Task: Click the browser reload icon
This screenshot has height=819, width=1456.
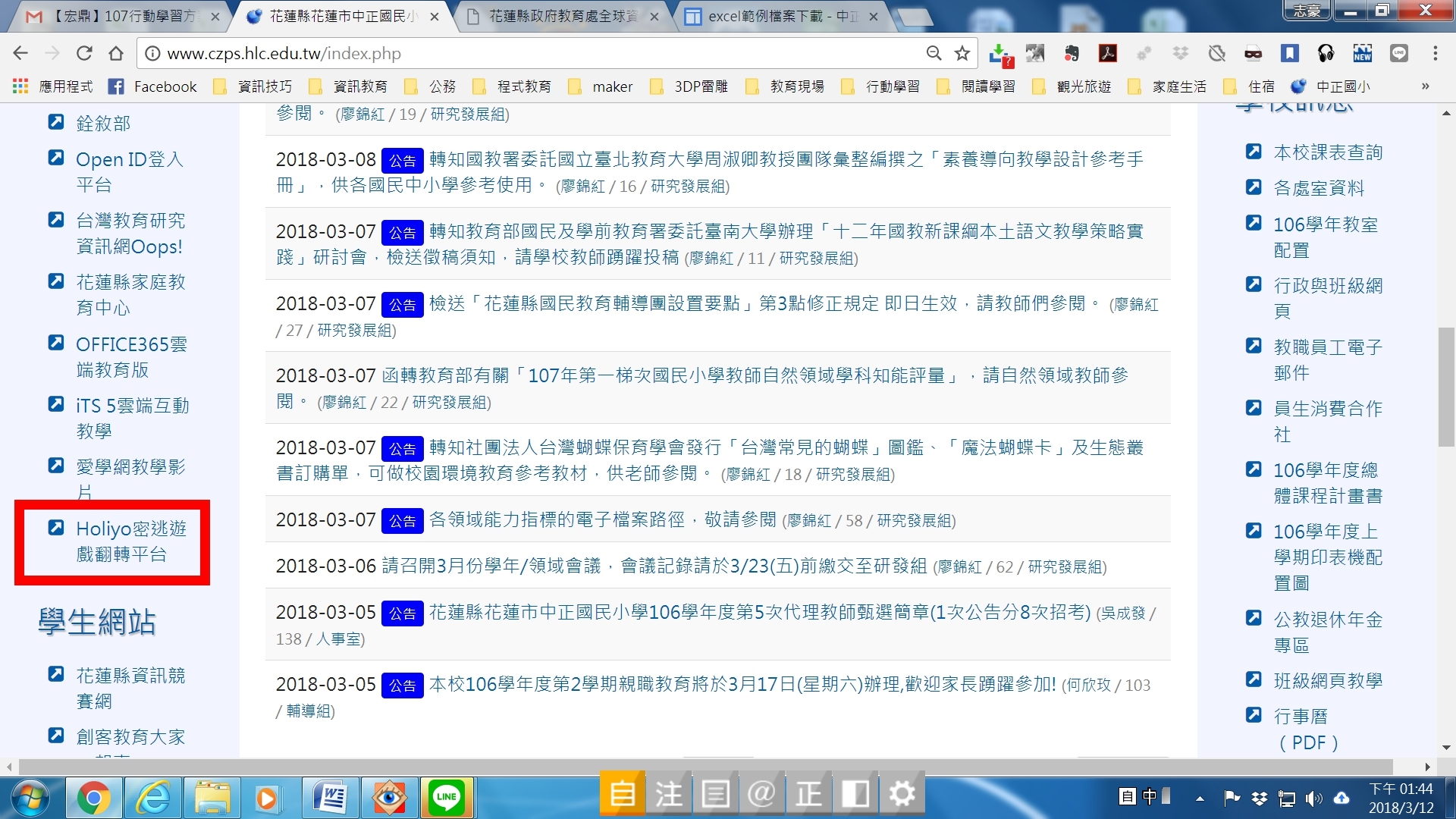Action: [x=84, y=53]
